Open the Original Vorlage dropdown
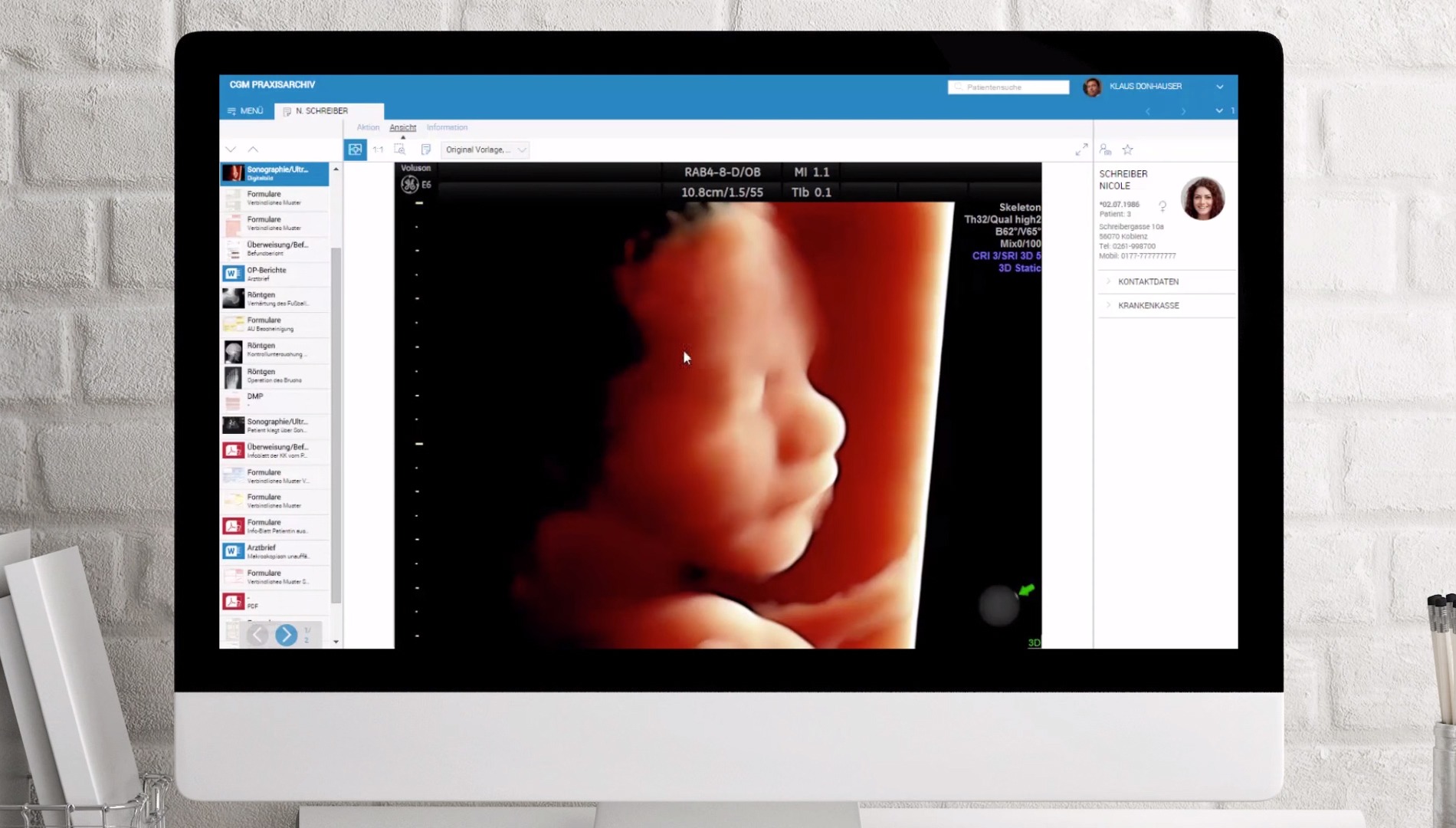Viewport: 1456px width, 828px height. coord(484,149)
